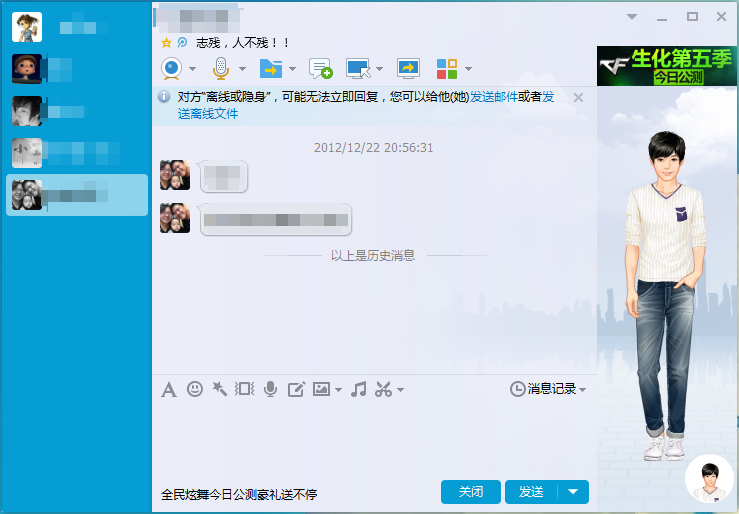Click the blue Qzone swirl icon
Image resolution: width=739 pixels, height=514 pixels.
[x=182, y=43]
